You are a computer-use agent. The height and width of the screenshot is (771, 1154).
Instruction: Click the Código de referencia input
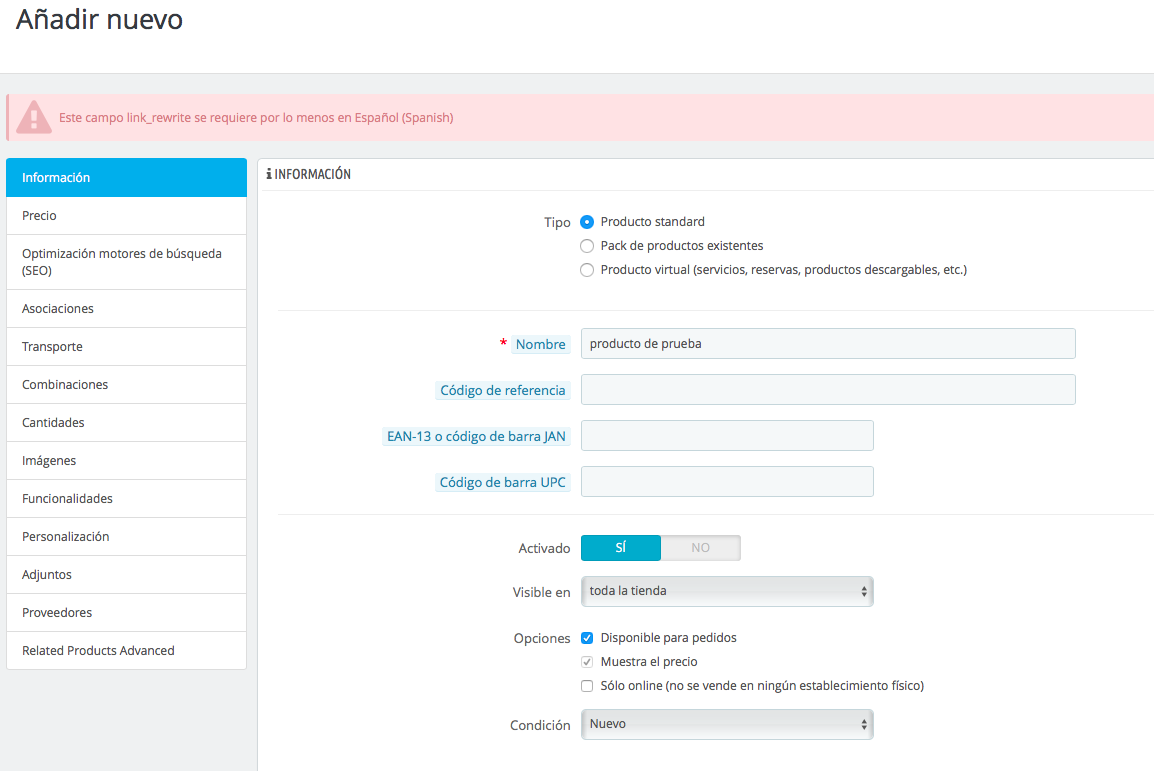(828, 390)
